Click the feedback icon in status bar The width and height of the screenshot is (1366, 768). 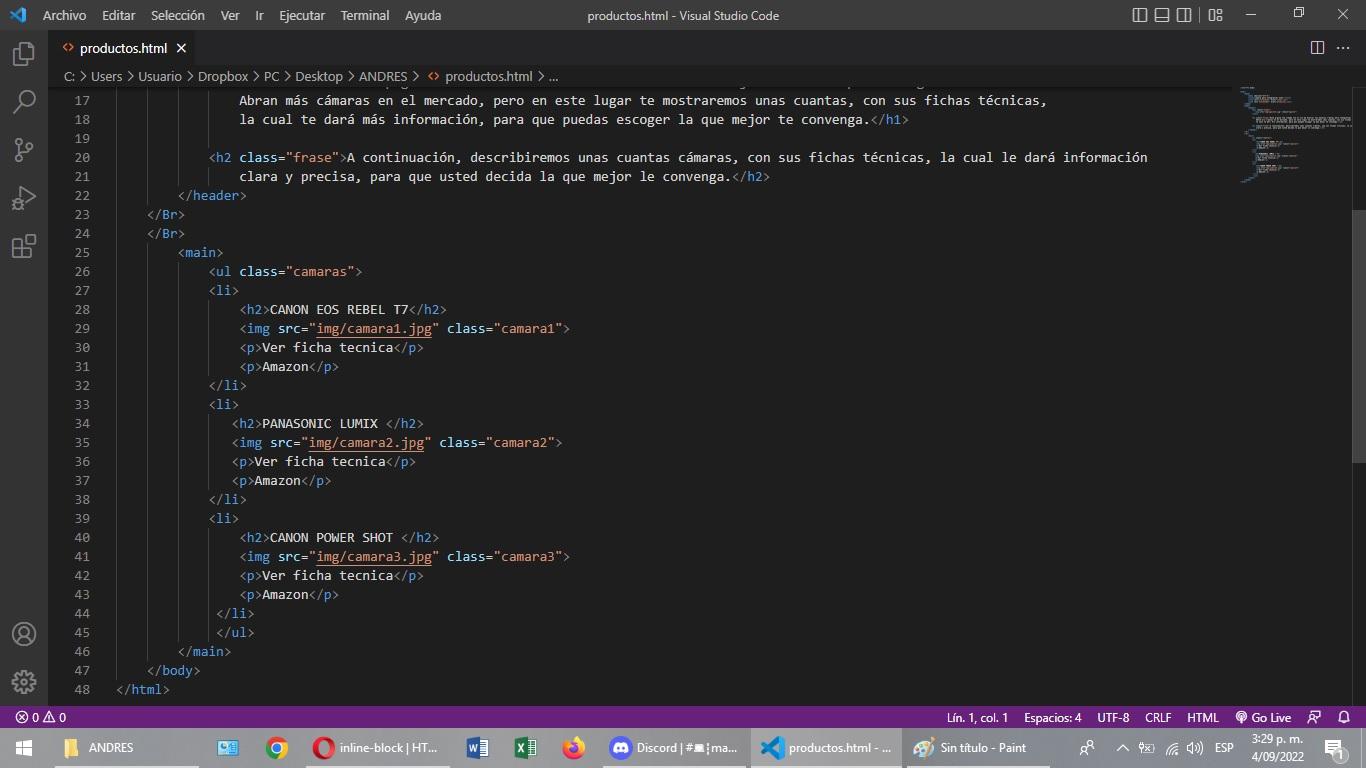(1315, 717)
